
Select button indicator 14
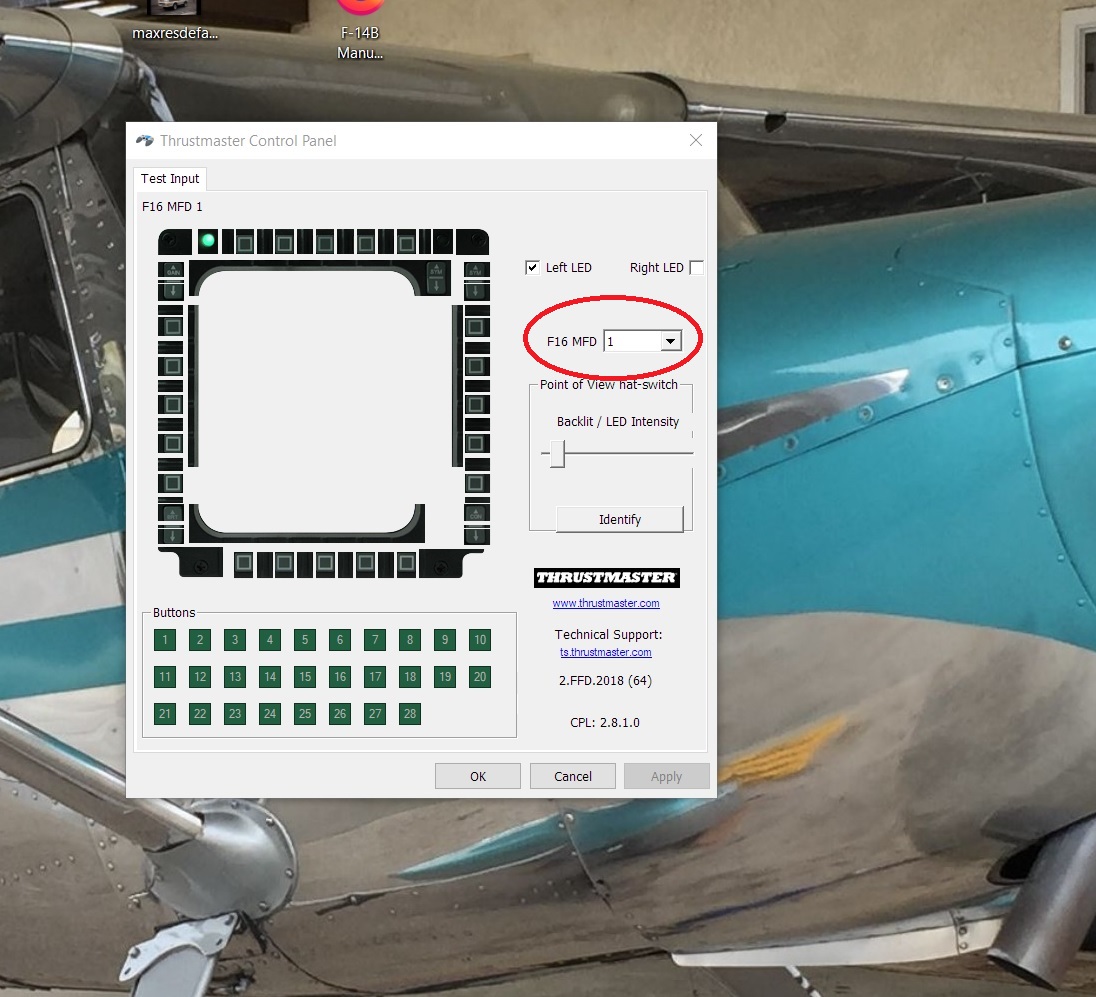(x=270, y=676)
